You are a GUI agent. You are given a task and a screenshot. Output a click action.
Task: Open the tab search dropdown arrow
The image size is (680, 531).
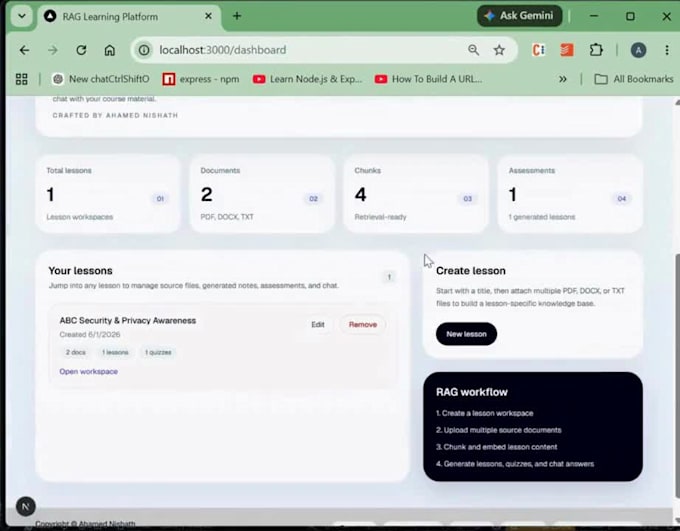tap(22, 16)
